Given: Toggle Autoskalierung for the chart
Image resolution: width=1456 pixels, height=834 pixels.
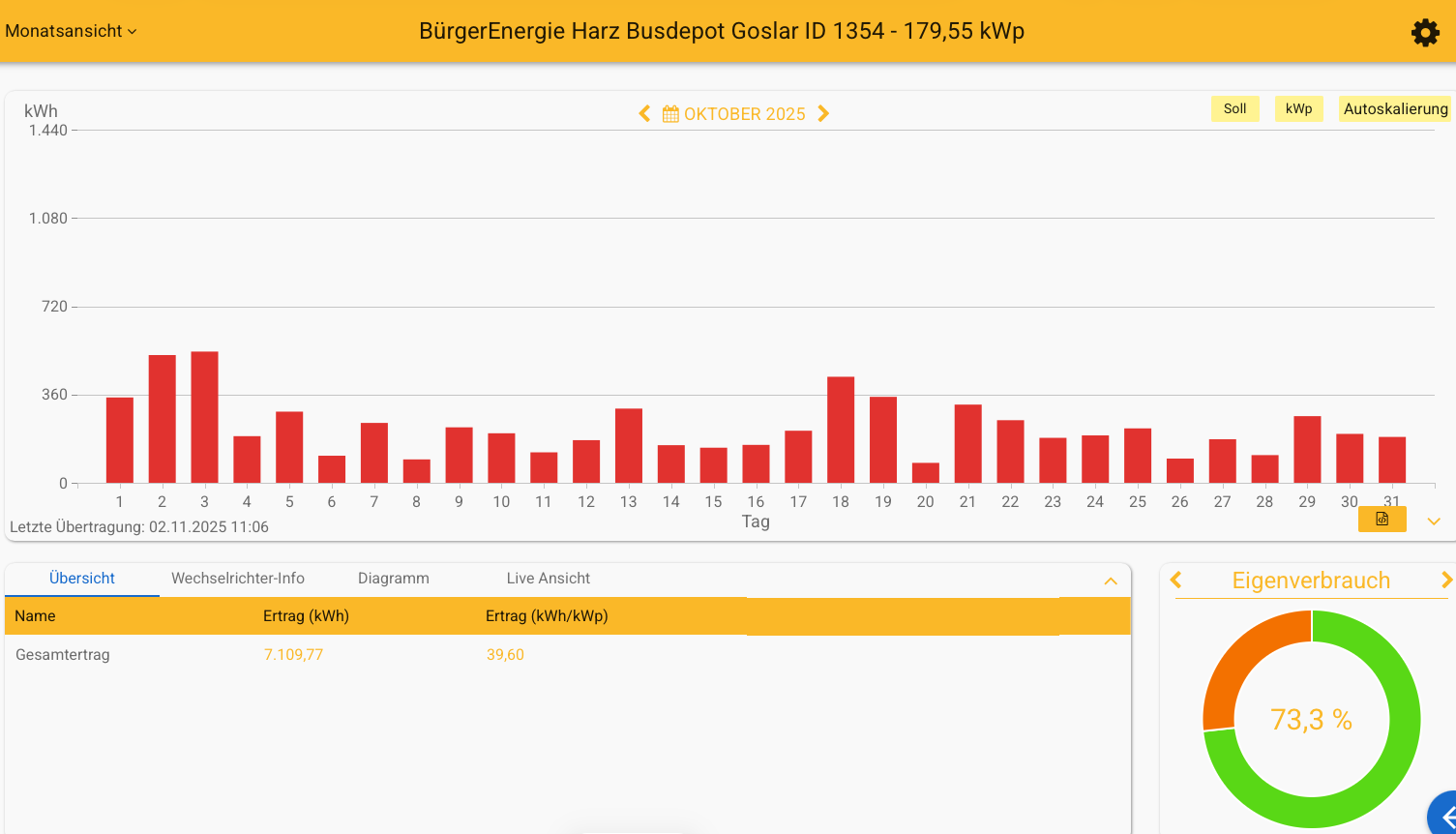Looking at the screenshot, I should [x=1395, y=109].
